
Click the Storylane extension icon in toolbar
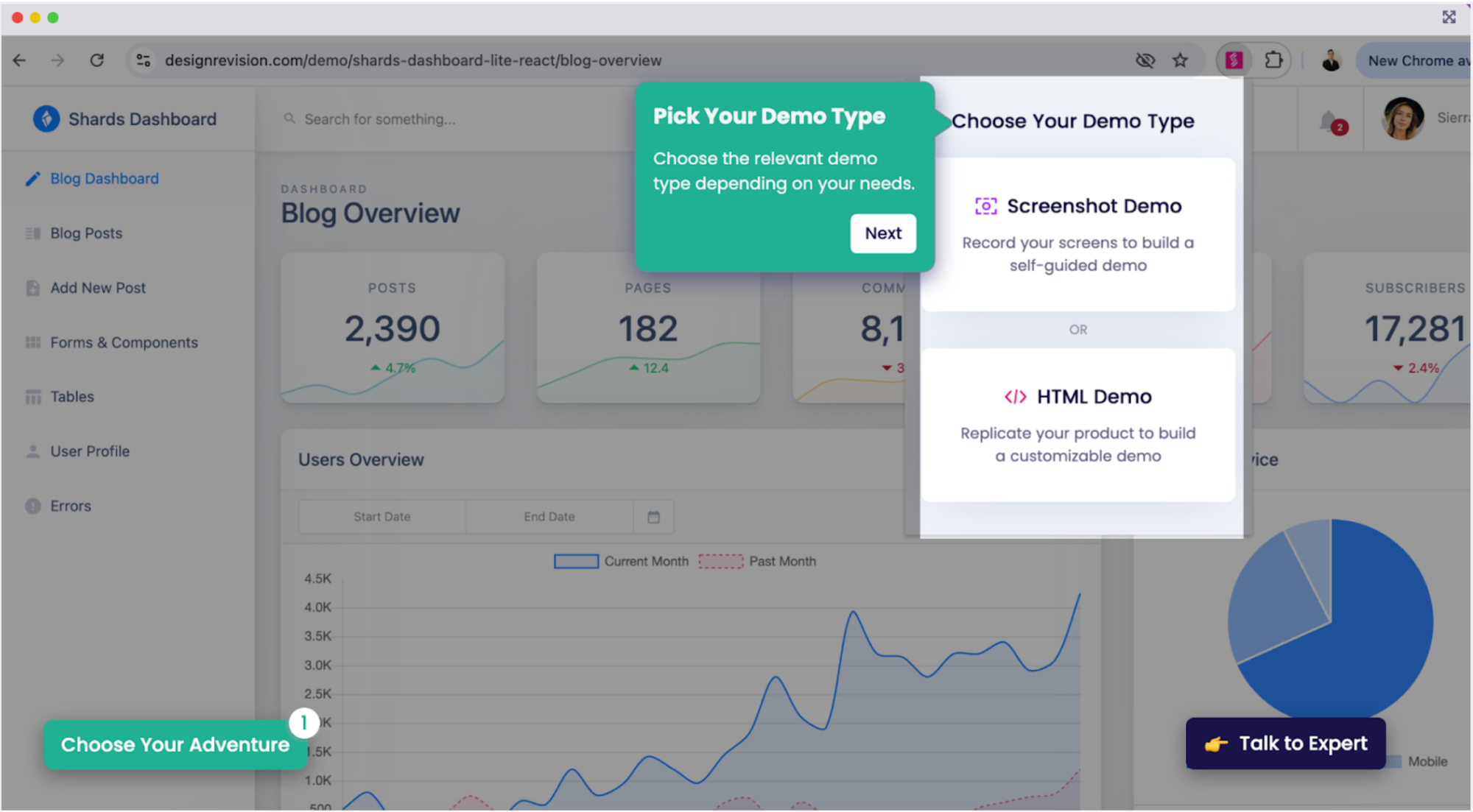[1234, 60]
